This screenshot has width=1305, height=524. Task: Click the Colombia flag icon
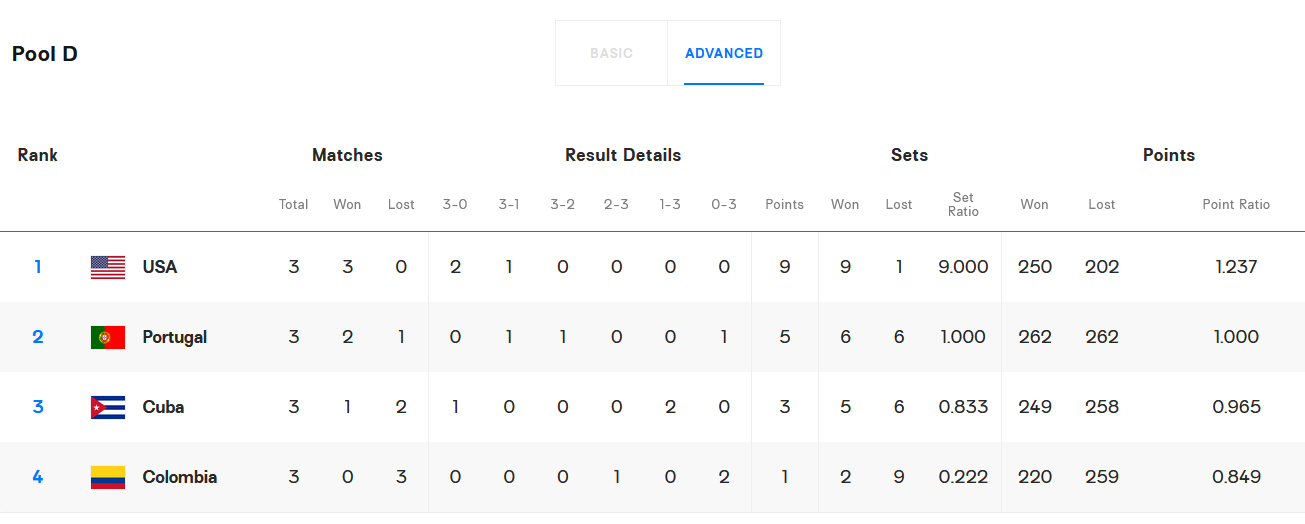[x=108, y=477]
